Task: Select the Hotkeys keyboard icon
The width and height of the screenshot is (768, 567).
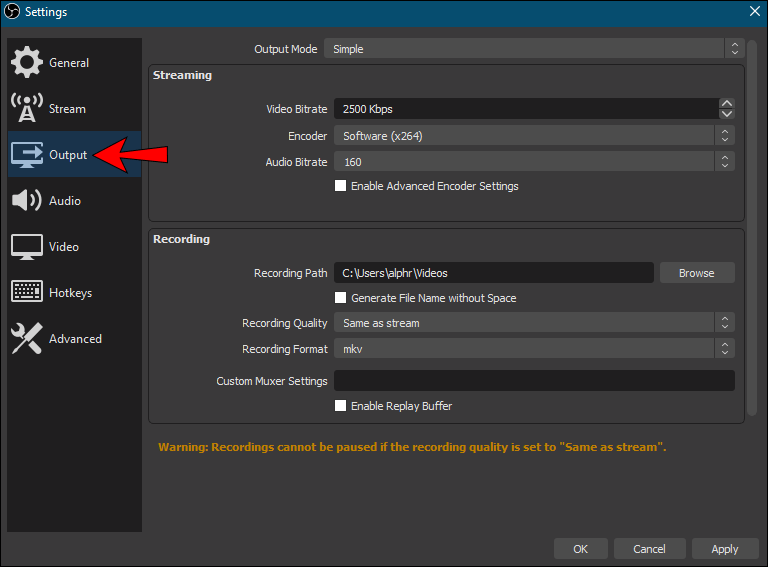Action: point(27,293)
